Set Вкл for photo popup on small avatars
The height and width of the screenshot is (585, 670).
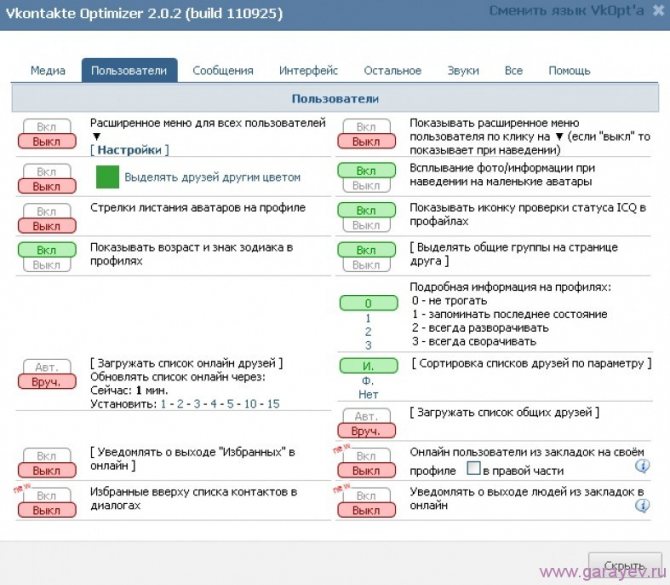tap(366, 171)
